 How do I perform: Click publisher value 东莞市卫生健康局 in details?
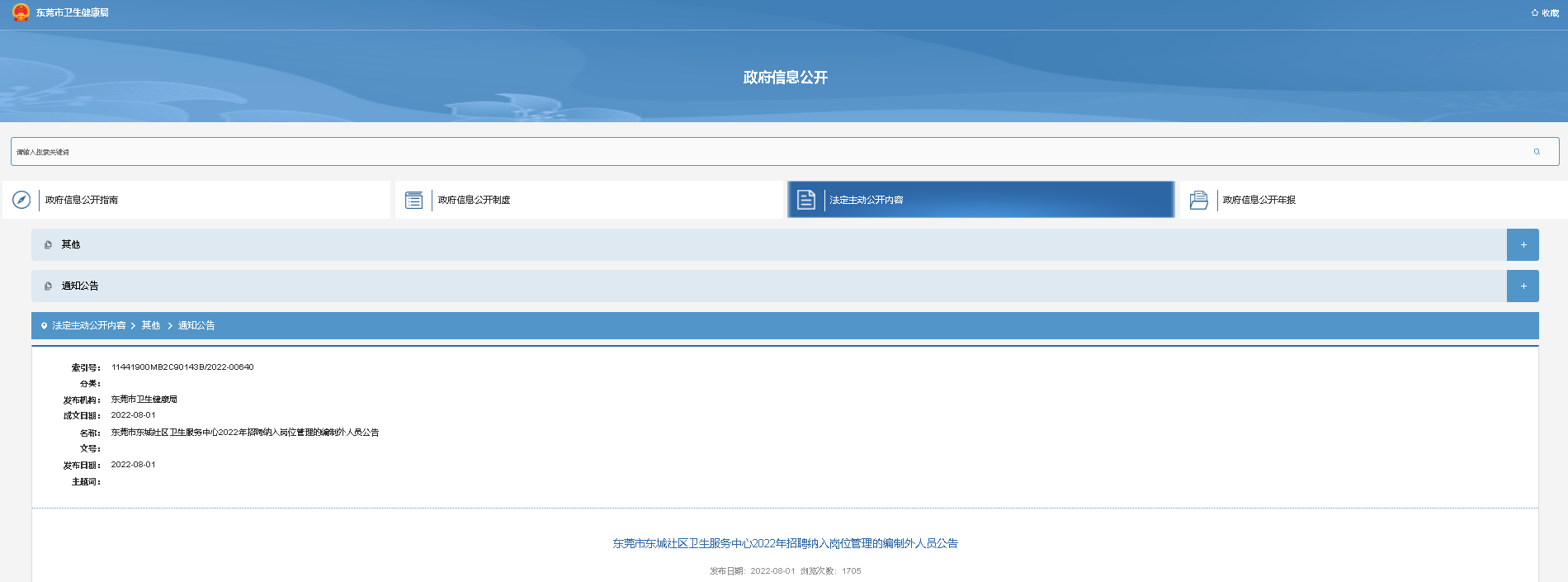(x=144, y=400)
